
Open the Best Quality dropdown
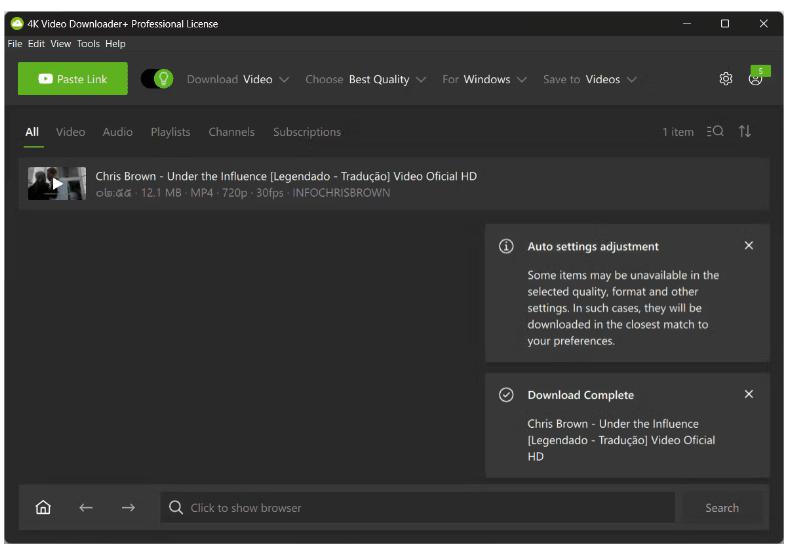tap(365, 80)
